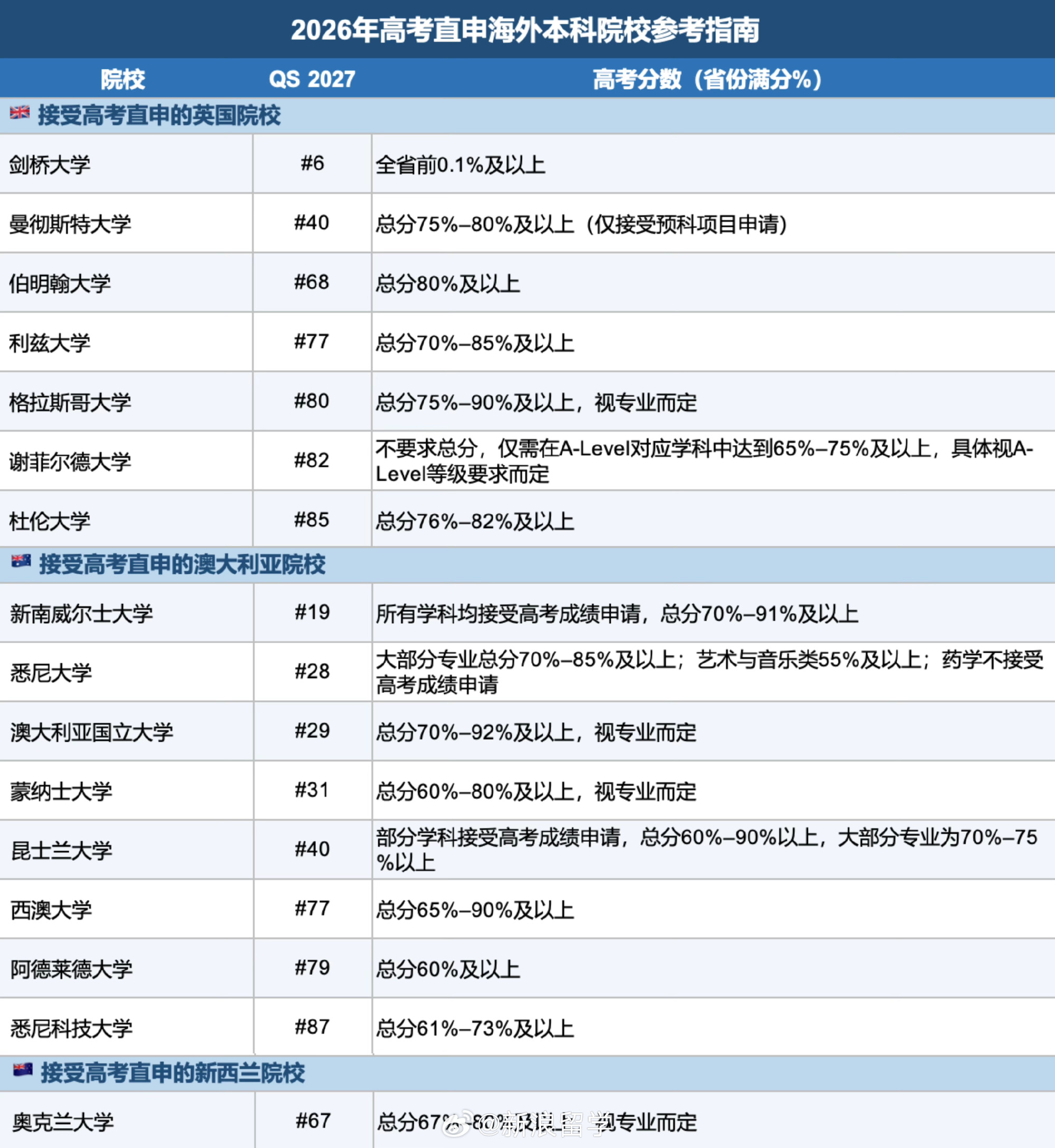Image resolution: width=1055 pixels, height=1148 pixels.
Task: Click the 悉尼大学 score requirement text
Action: [709, 672]
